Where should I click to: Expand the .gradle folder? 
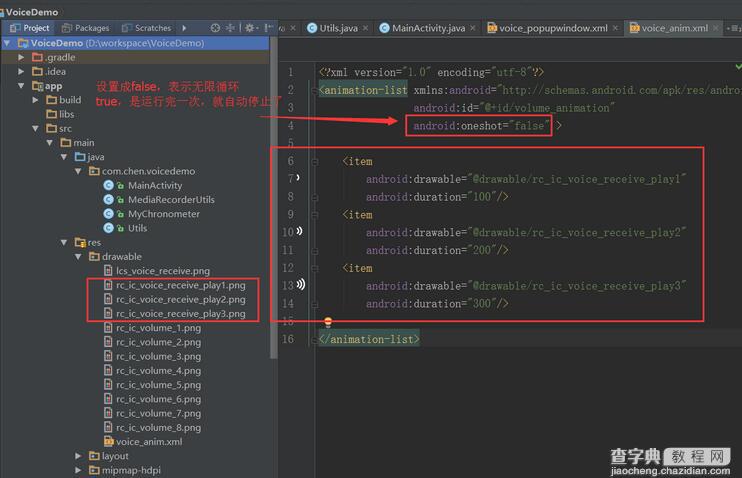coord(21,57)
